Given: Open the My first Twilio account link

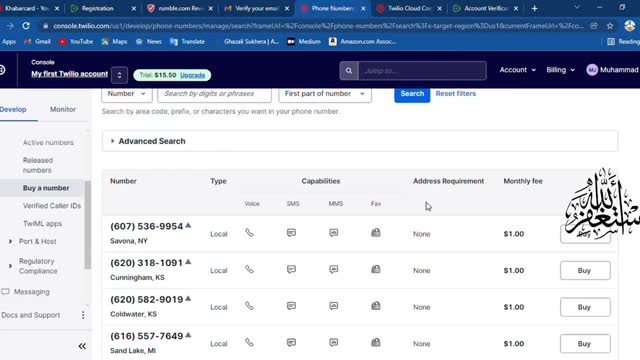Looking at the screenshot, I should [69, 74].
